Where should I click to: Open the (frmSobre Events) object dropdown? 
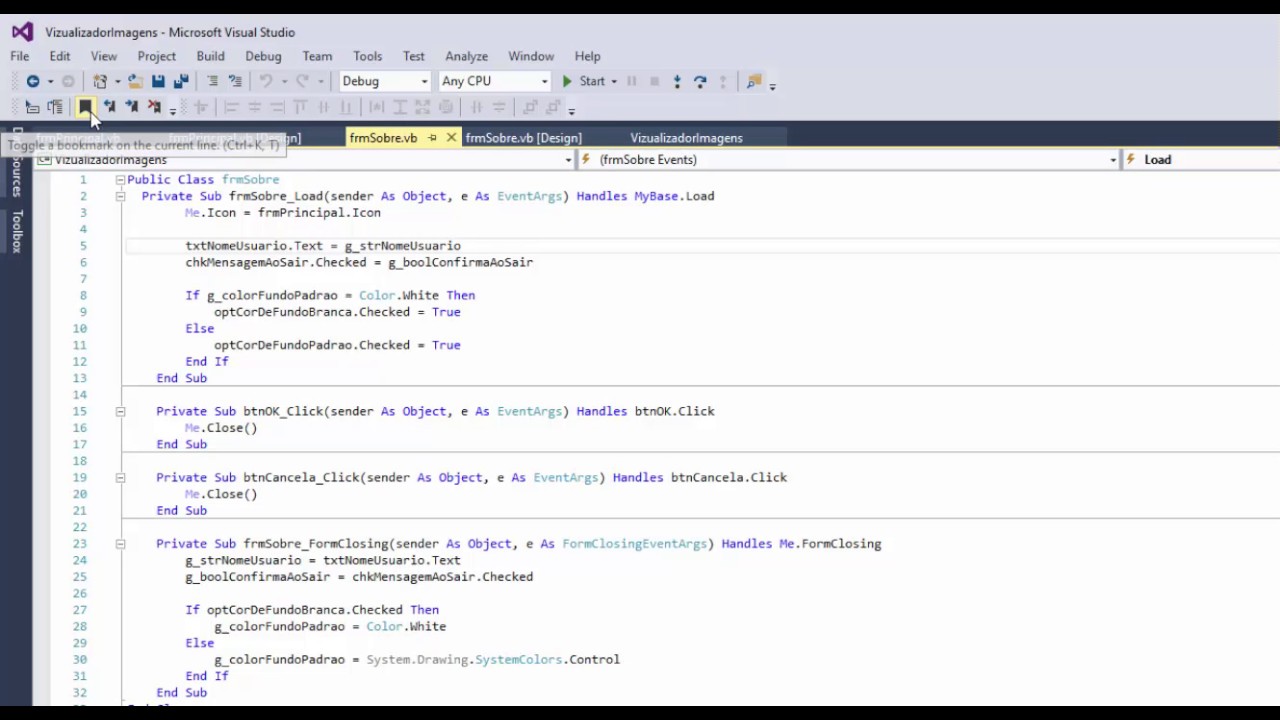click(x=849, y=159)
